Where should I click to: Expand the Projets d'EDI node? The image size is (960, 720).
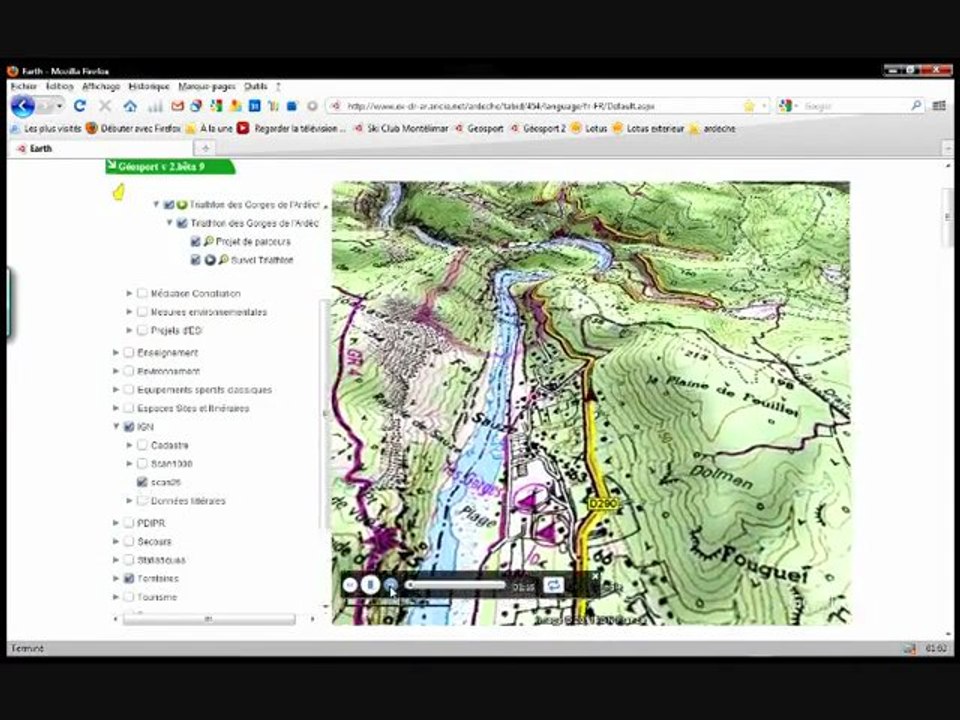(x=129, y=330)
